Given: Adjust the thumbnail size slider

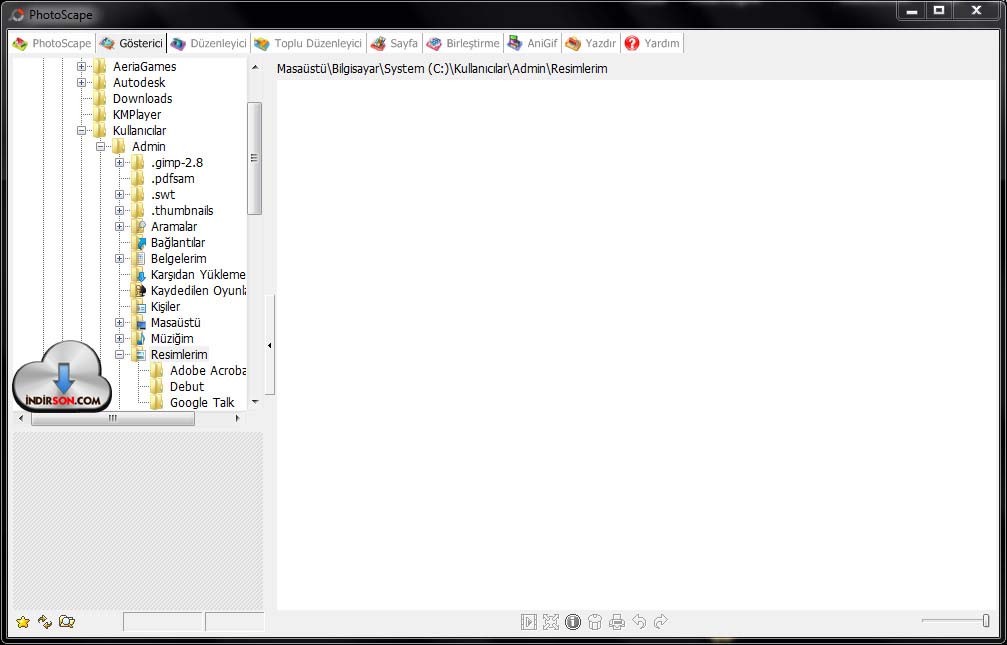Looking at the screenshot, I should [986, 621].
